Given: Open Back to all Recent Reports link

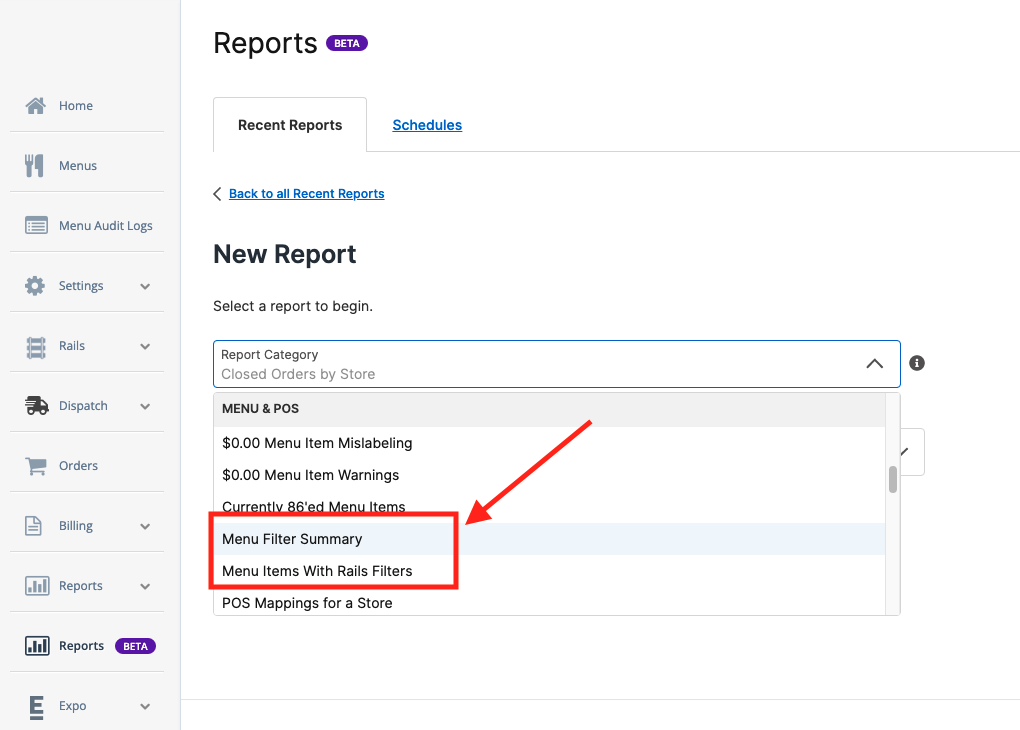Looking at the screenshot, I should coord(306,194).
